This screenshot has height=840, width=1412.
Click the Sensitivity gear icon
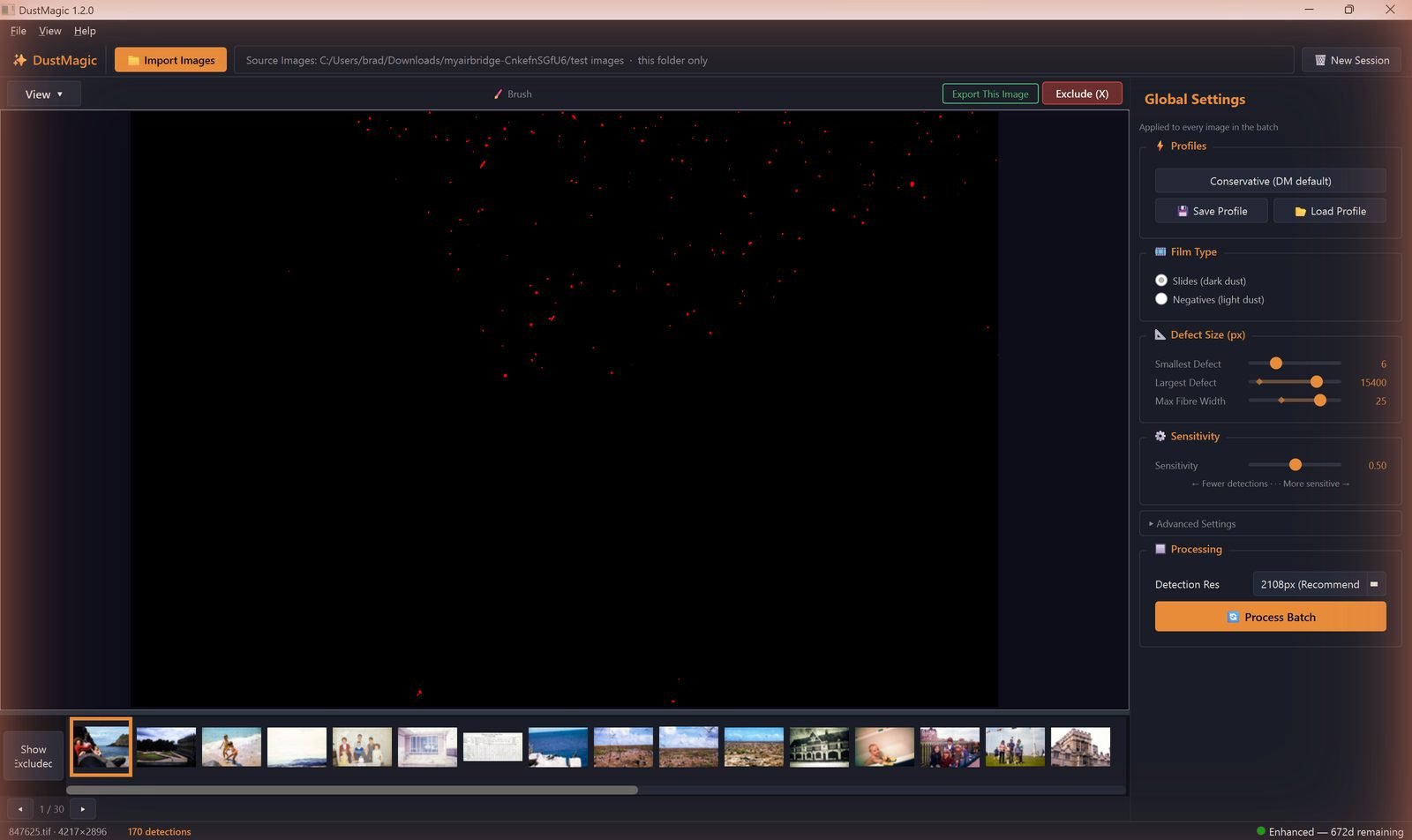tap(1160, 436)
